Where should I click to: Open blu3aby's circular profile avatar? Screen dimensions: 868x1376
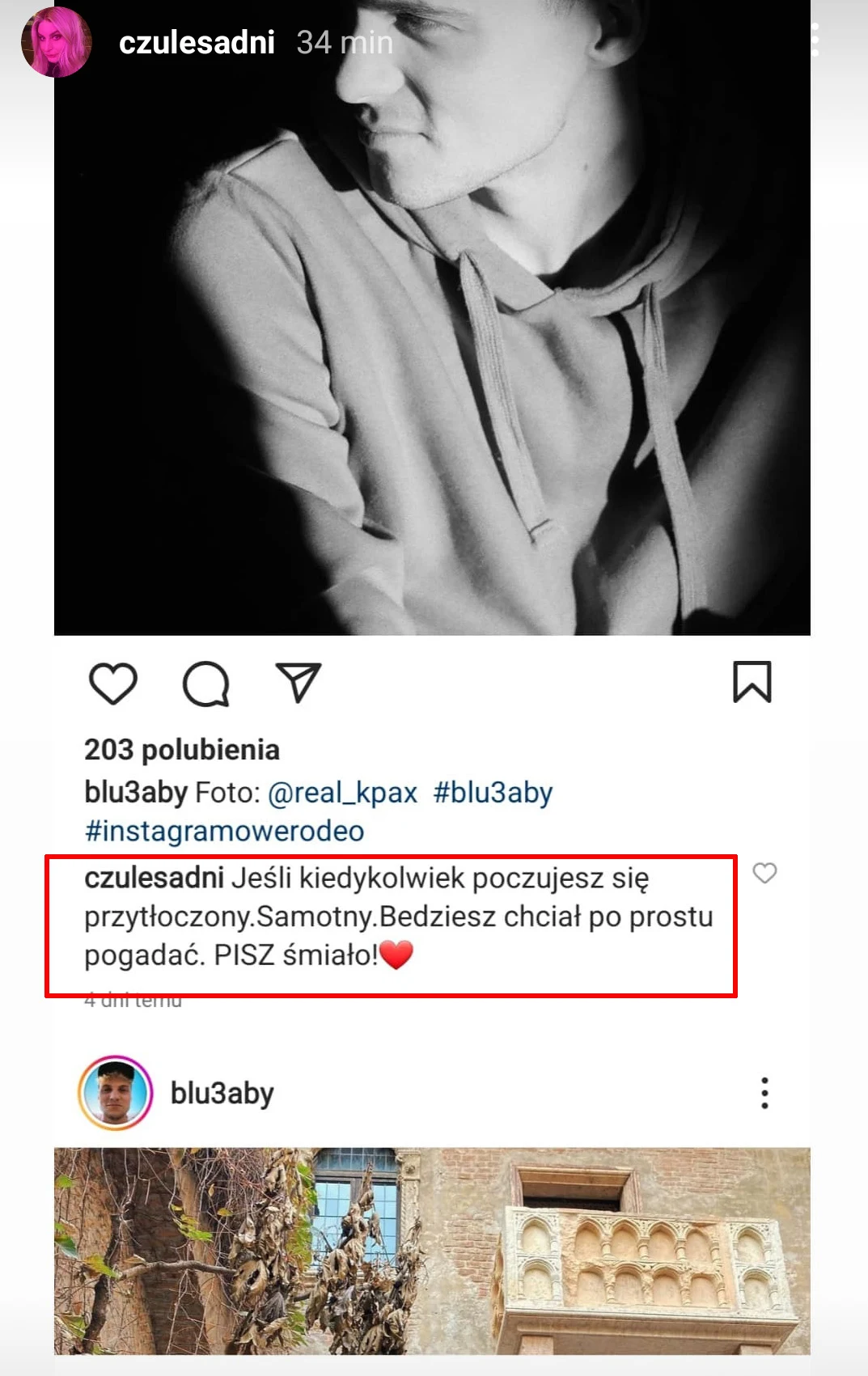pyautogui.click(x=116, y=1093)
